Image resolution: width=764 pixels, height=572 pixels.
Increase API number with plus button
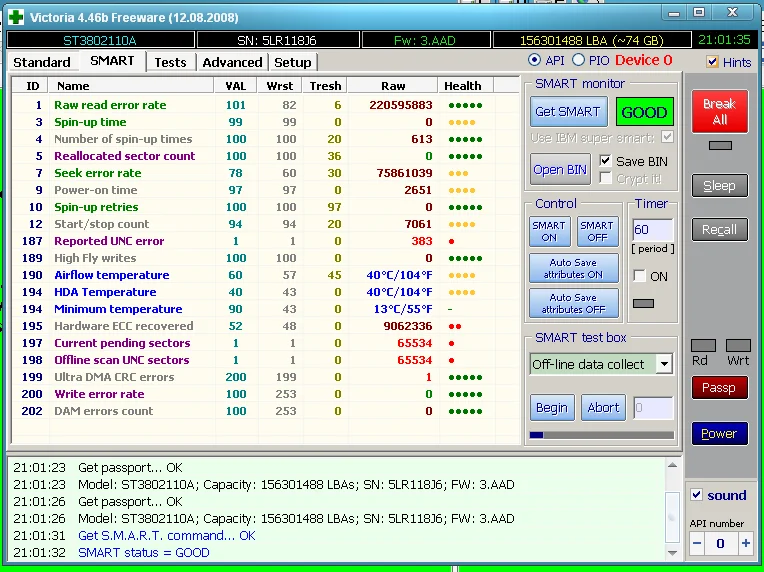coord(745,543)
